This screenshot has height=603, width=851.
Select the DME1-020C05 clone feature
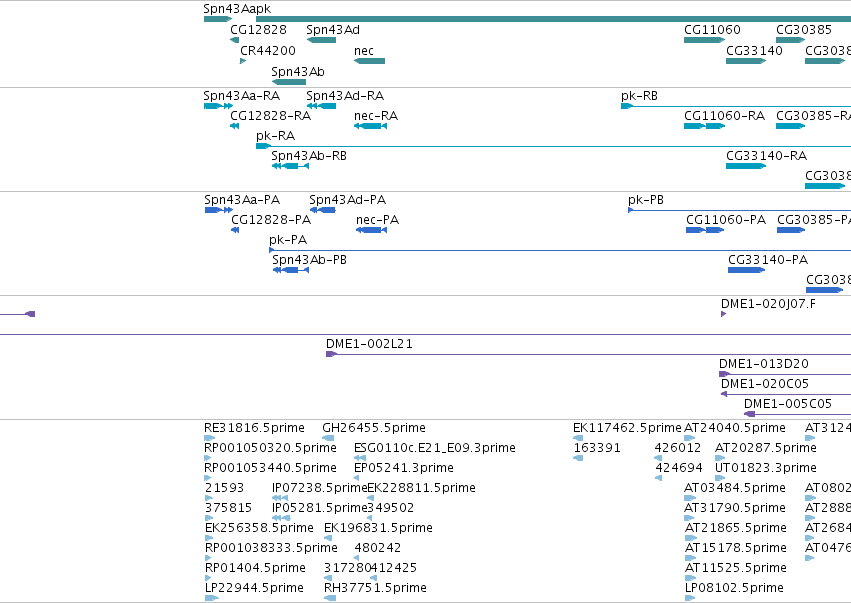click(786, 394)
